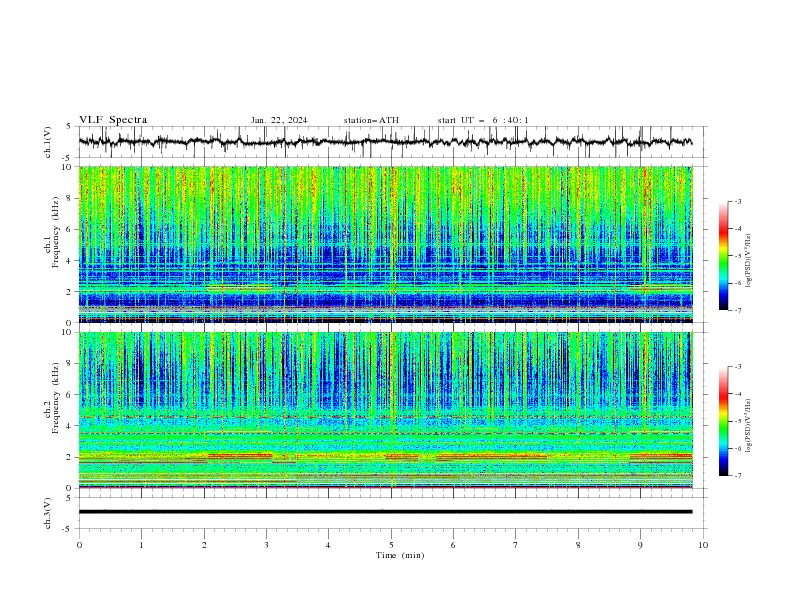The image size is (792, 612).
Task: Click the ch.1 voltage waveform trace
Action: [385, 142]
